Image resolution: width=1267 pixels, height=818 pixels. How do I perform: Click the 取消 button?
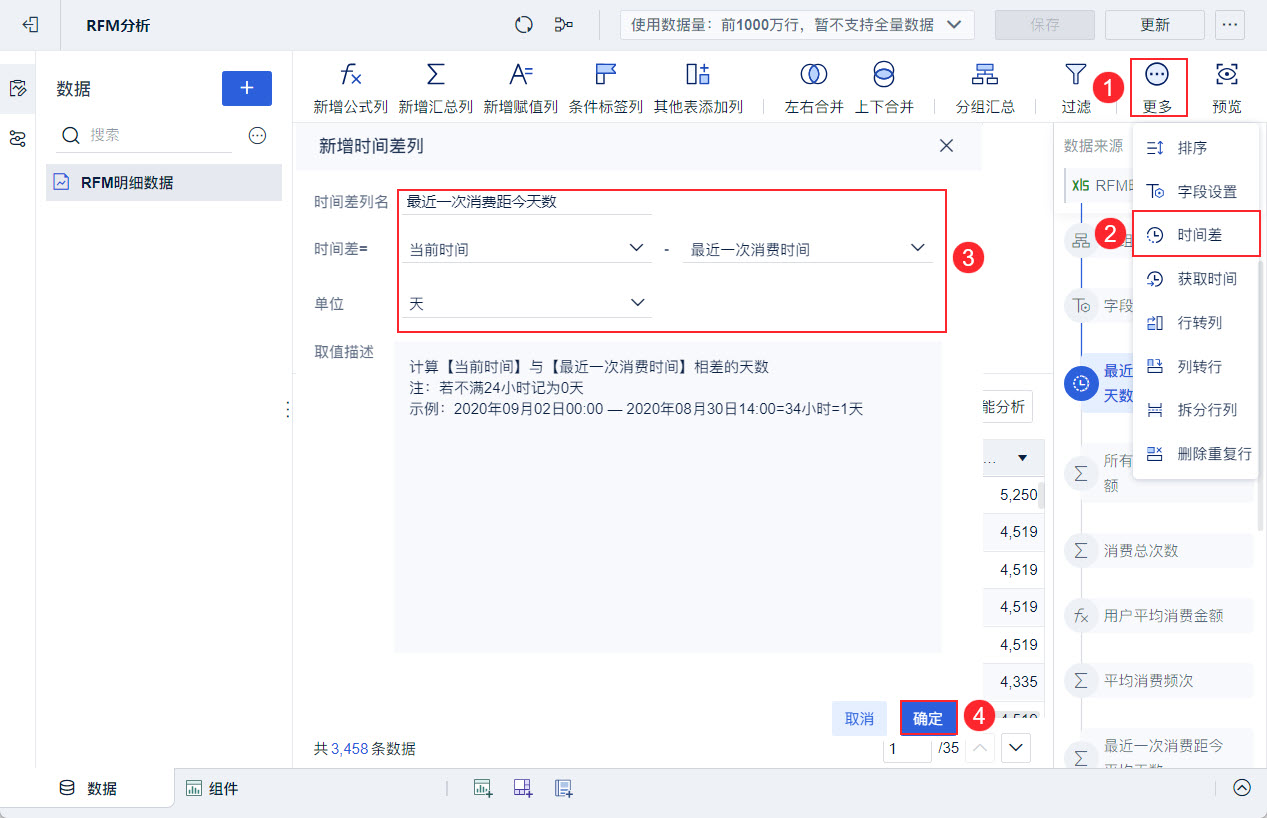[x=859, y=718]
